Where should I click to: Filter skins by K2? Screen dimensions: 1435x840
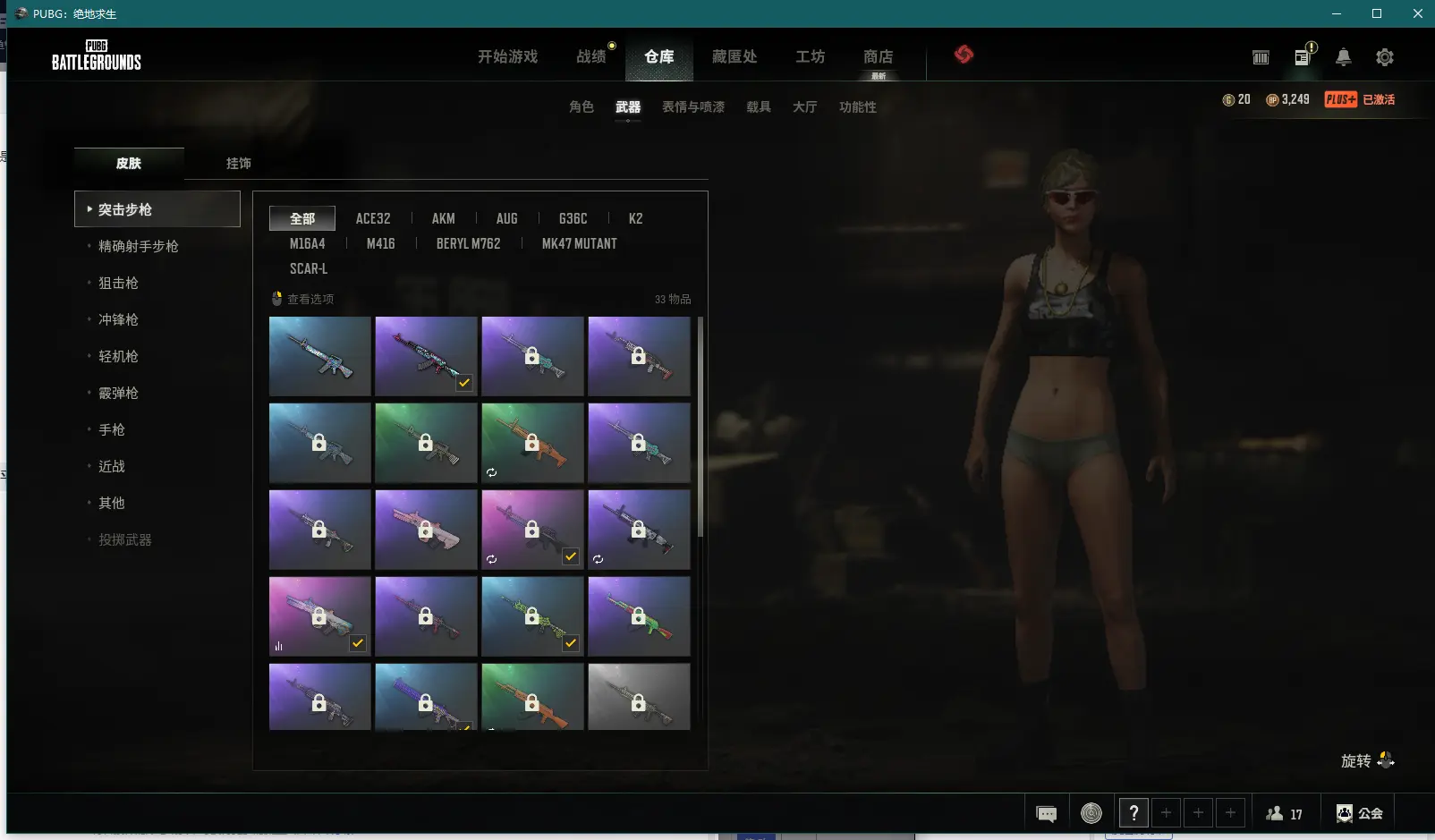pyautogui.click(x=636, y=218)
